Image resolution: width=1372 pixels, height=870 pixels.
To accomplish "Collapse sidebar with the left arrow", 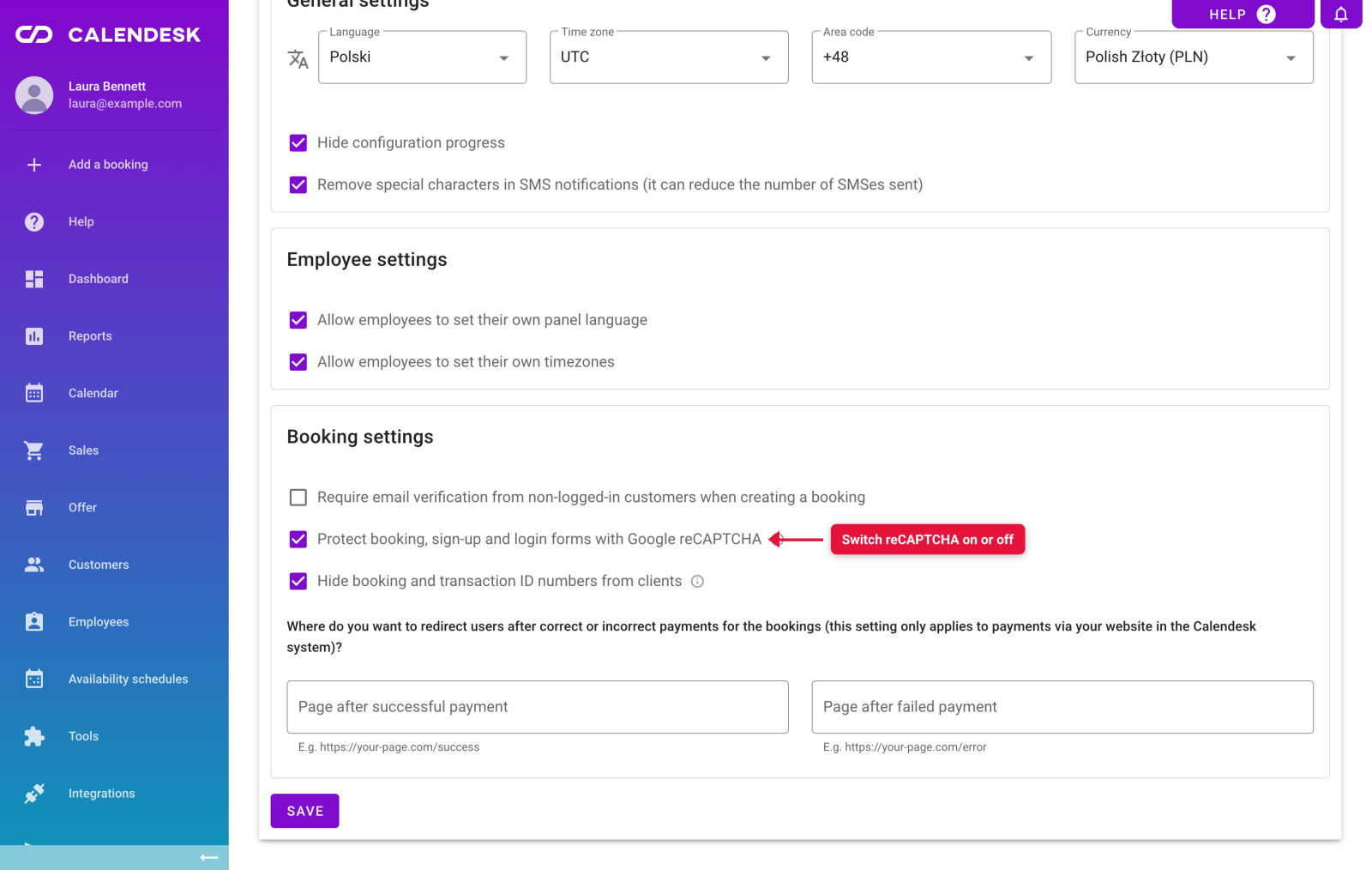I will [x=209, y=857].
